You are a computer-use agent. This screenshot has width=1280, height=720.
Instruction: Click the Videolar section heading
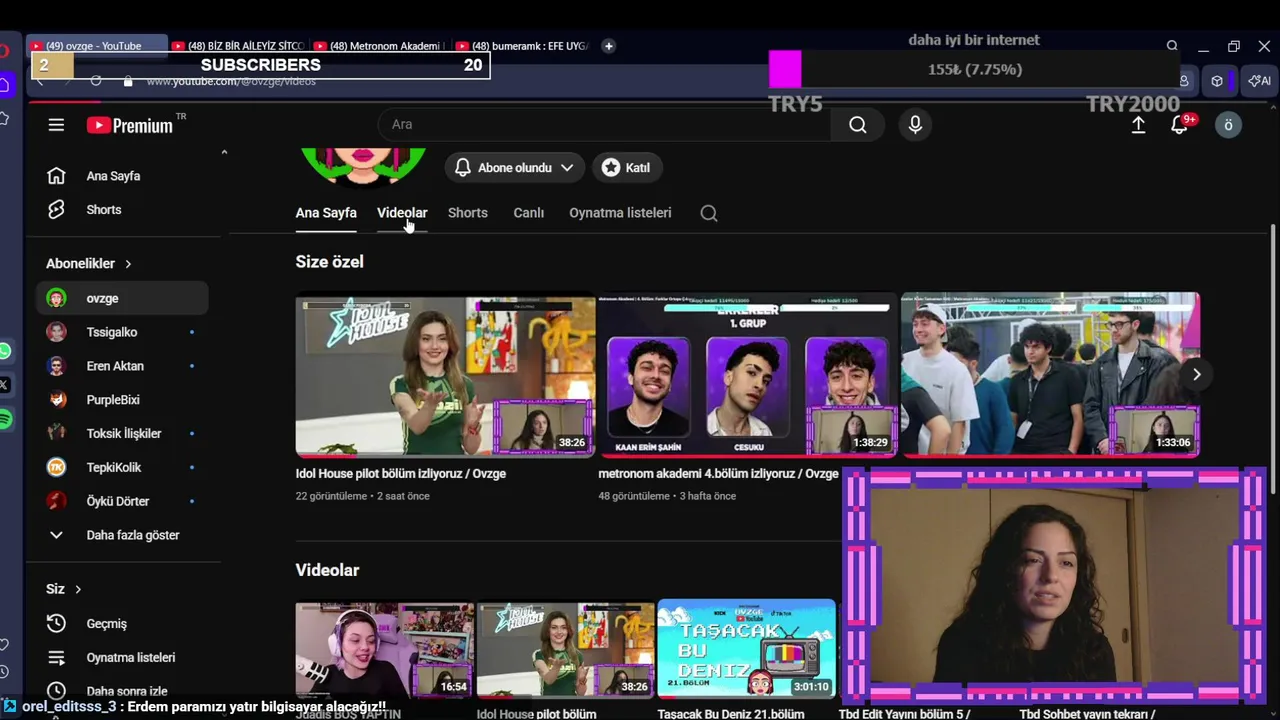click(327, 570)
